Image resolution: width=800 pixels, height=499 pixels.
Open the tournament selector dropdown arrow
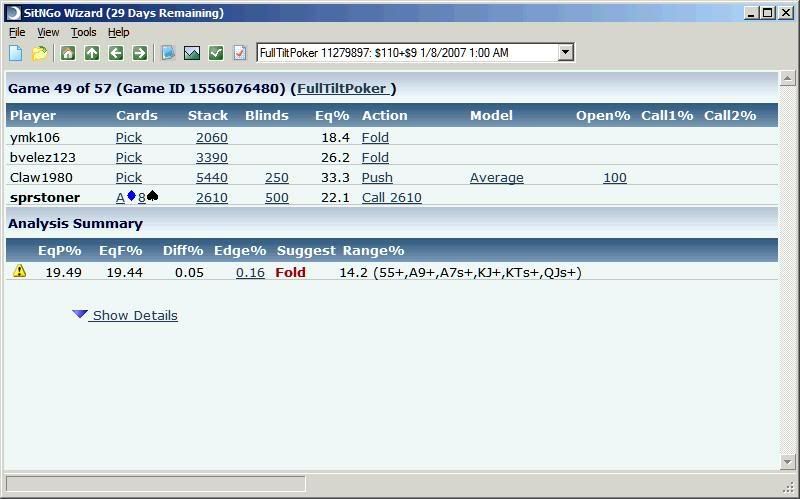[x=565, y=52]
